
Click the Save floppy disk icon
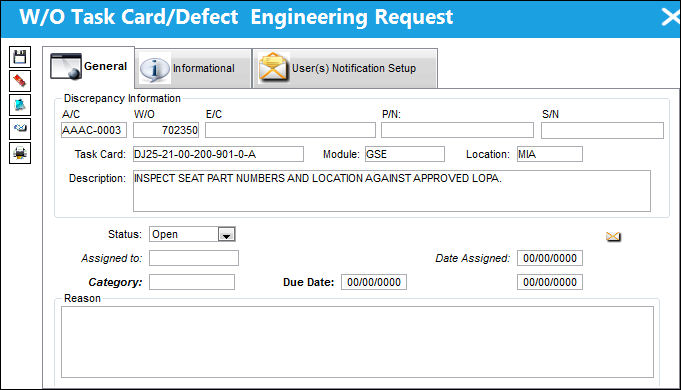[20, 57]
